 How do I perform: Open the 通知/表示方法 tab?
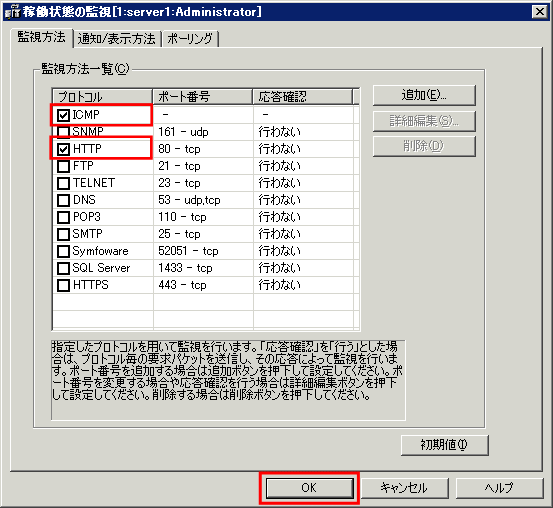pos(117,39)
